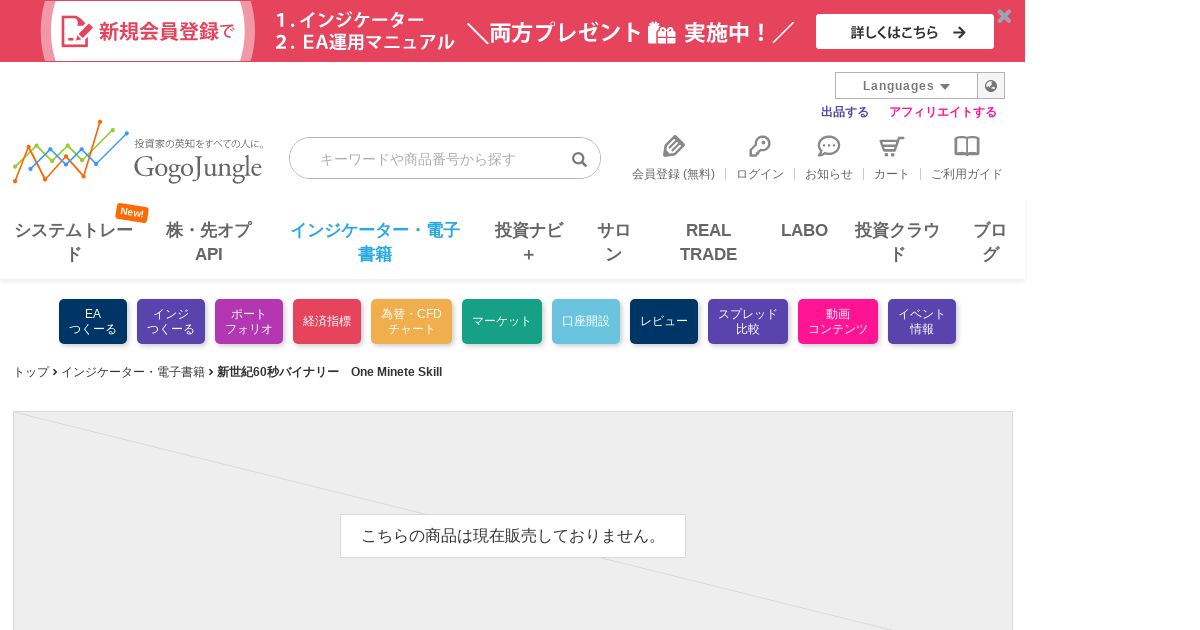The height and width of the screenshot is (630, 1200).
Task: Click the 口座開設 button
Action: (586, 321)
